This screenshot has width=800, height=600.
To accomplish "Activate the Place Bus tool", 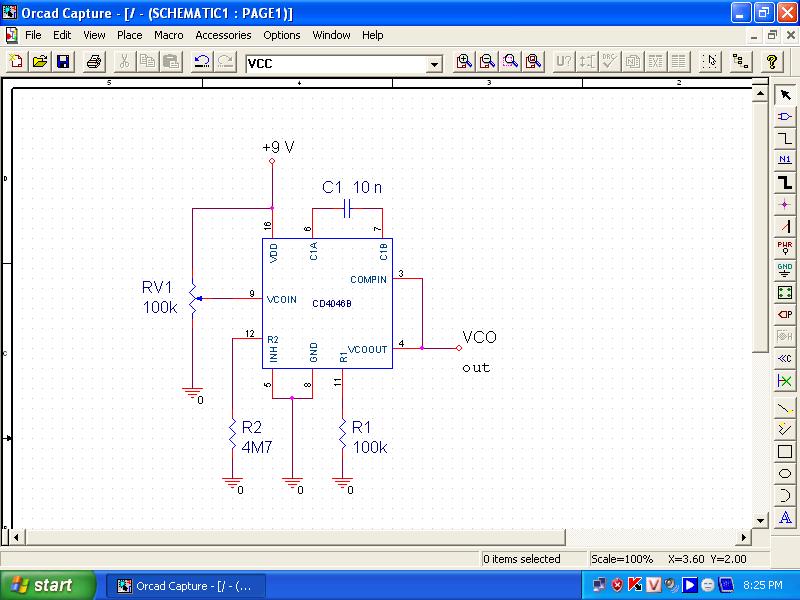I will click(785, 182).
